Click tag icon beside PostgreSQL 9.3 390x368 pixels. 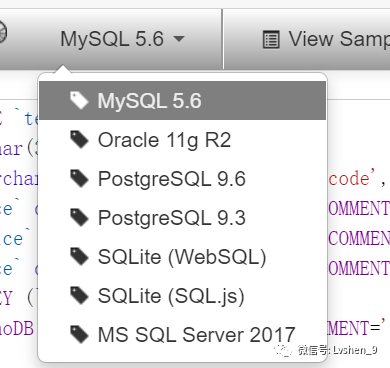(79, 218)
